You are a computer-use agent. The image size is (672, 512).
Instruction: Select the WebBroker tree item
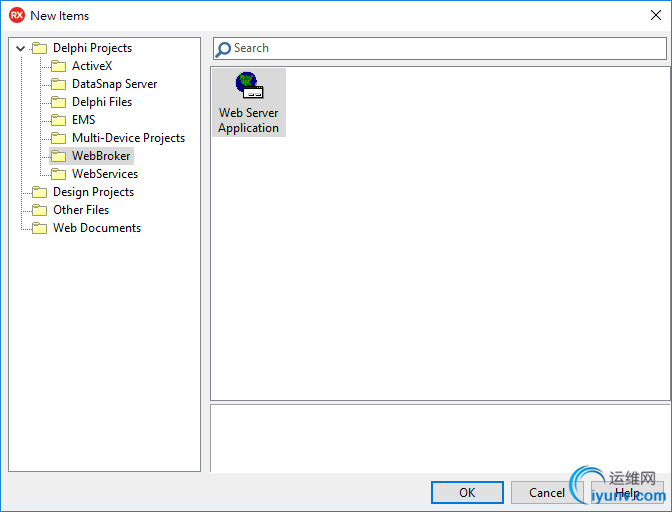(x=101, y=156)
